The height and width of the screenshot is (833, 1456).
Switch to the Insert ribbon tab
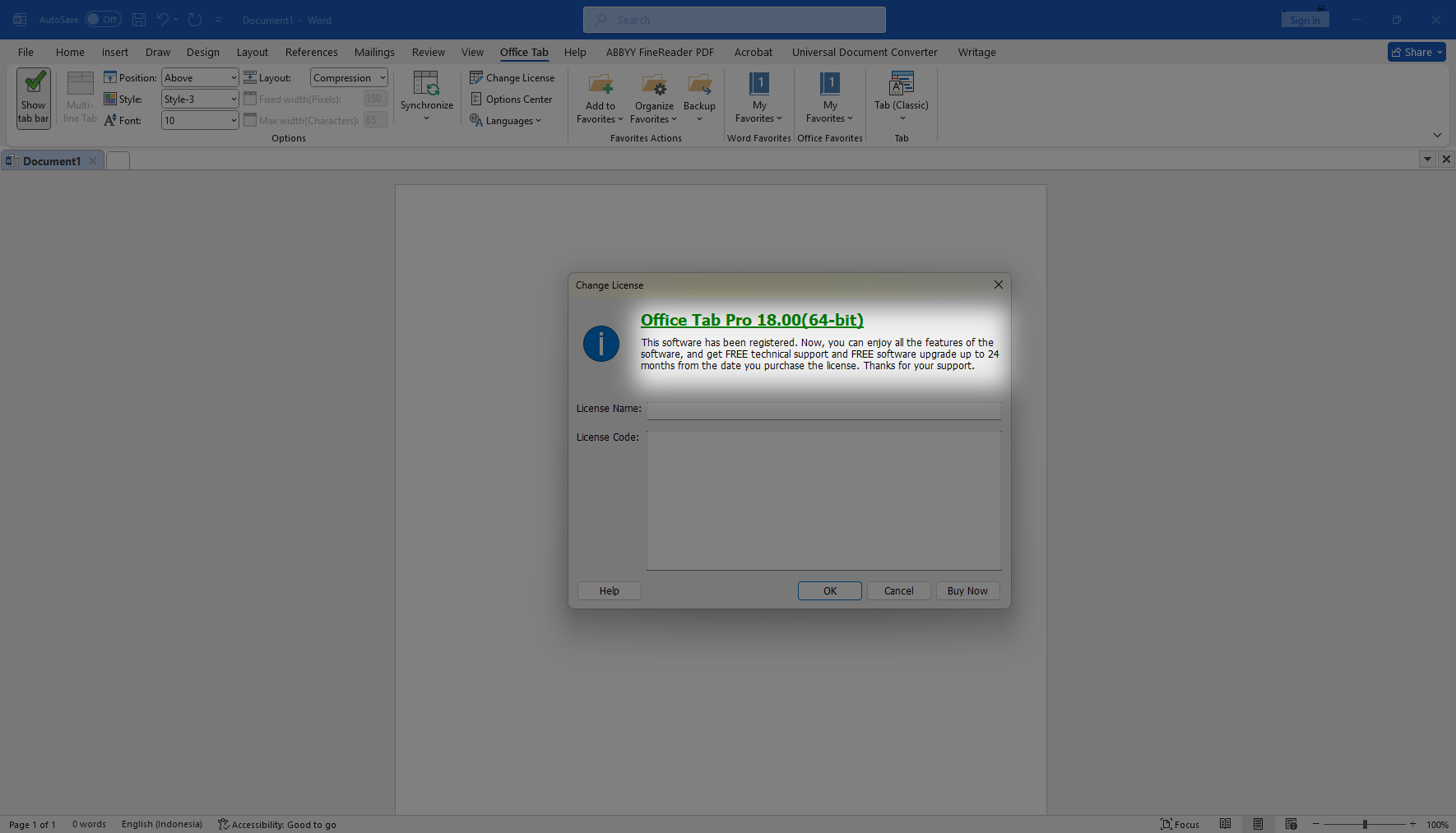click(115, 52)
